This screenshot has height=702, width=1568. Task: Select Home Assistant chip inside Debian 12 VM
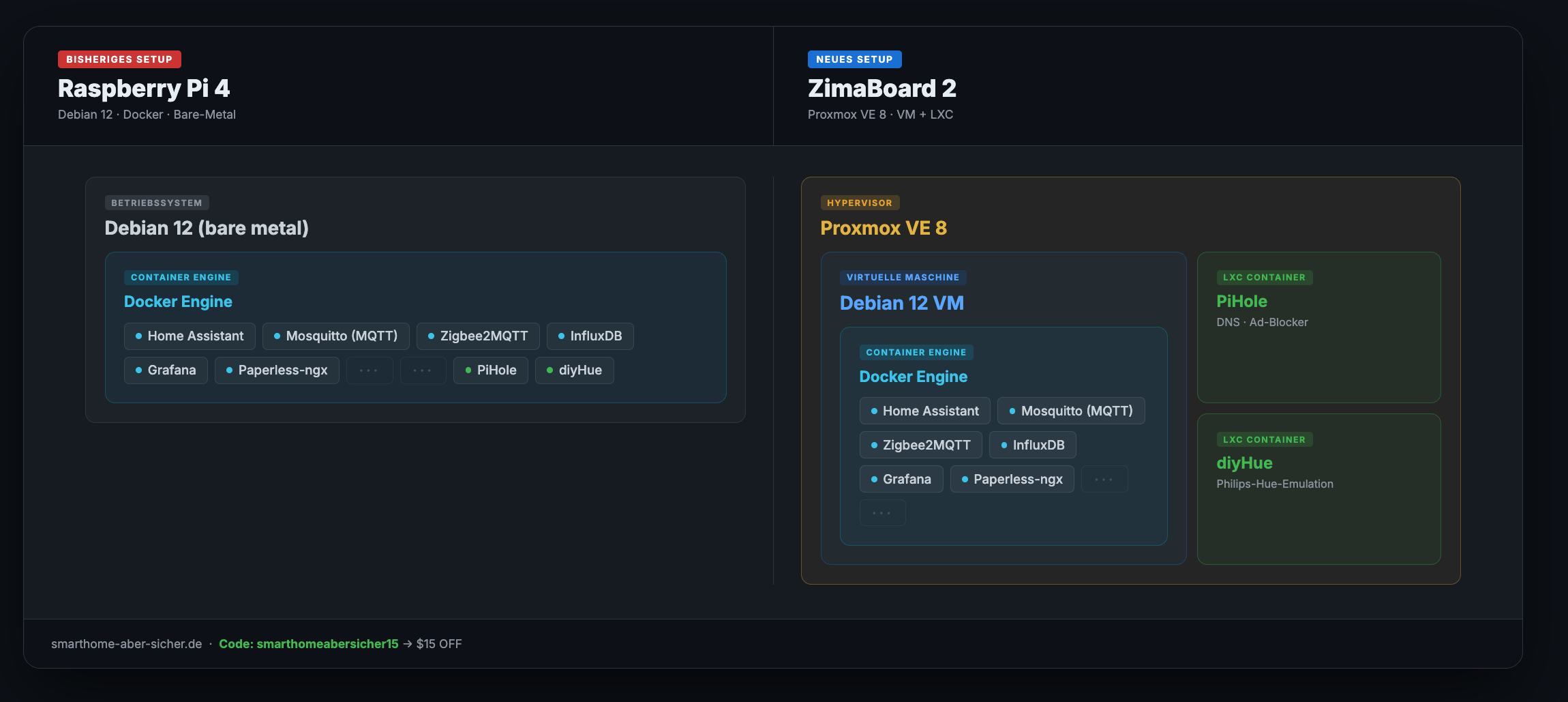[924, 411]
